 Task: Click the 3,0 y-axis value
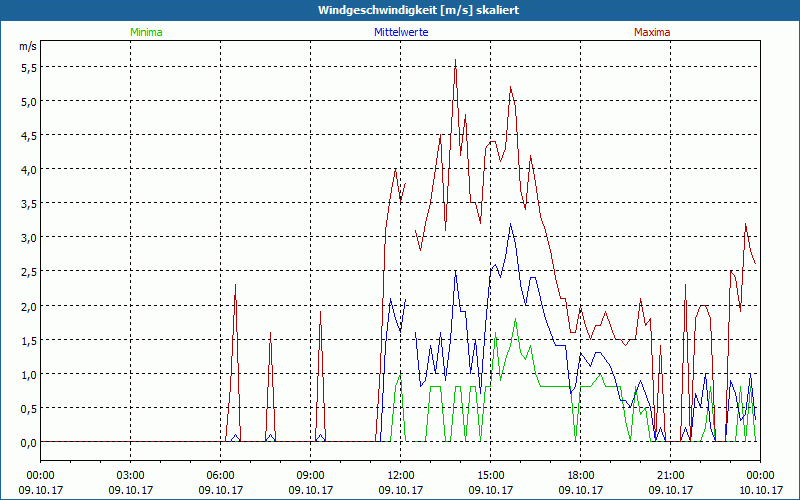tap(29, 238)
